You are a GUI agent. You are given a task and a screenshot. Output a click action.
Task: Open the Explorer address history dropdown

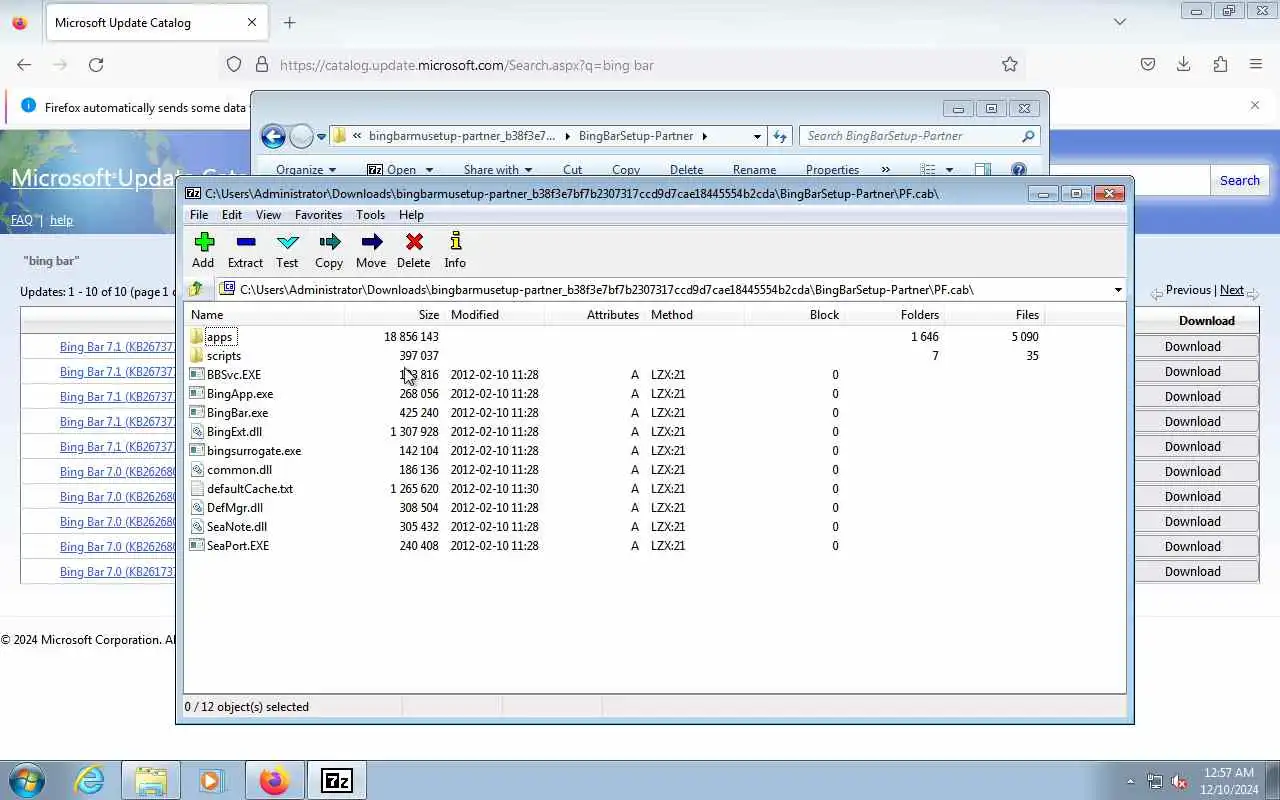[757, 136]
